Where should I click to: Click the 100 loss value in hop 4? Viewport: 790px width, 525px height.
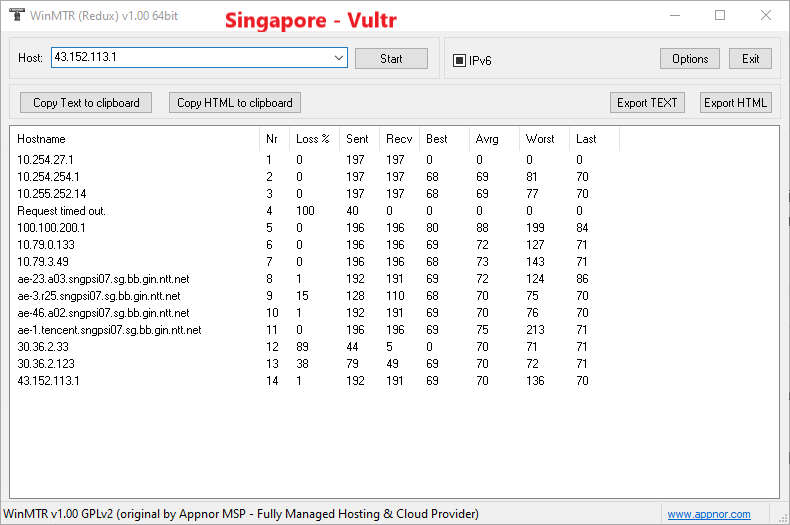pos(305,211)
